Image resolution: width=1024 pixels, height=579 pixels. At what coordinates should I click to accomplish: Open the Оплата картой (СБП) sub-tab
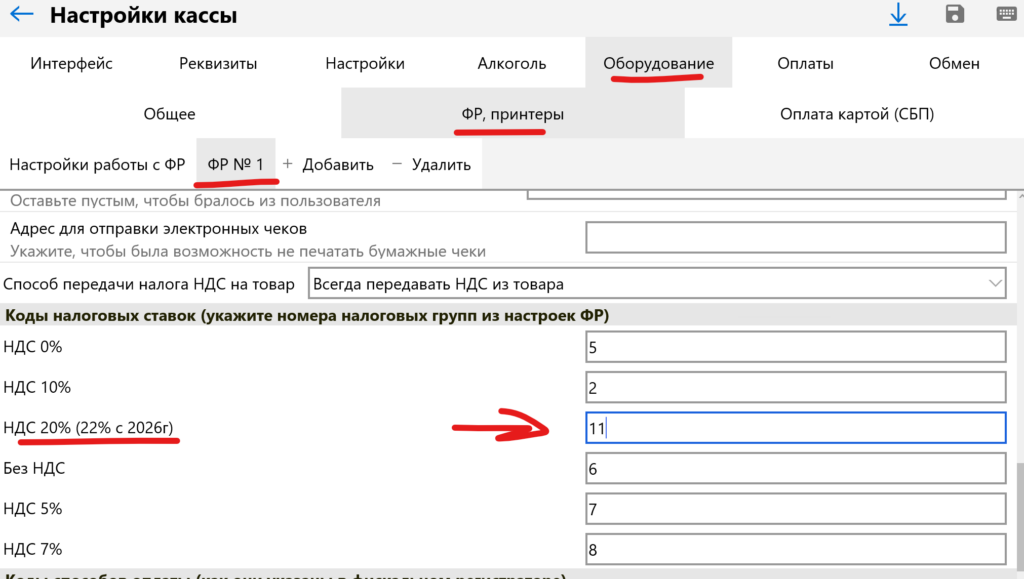pyautogui.click(x=856, y=114)
